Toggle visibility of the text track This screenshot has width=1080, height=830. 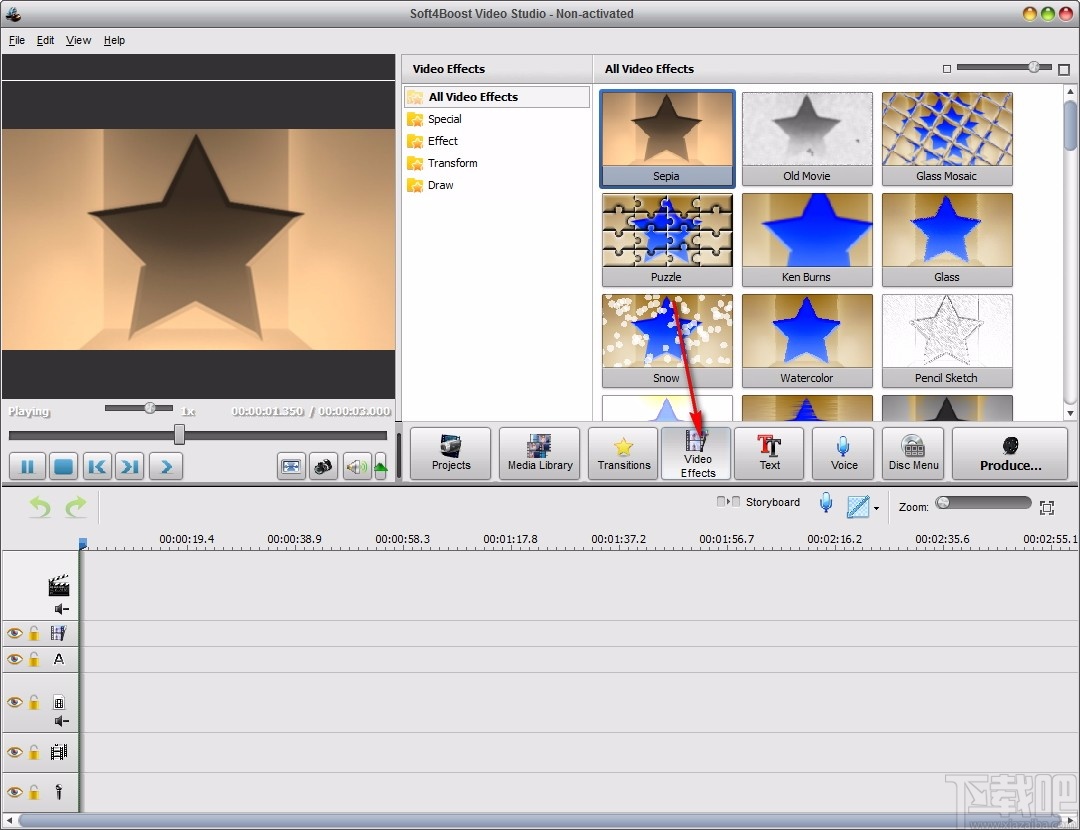(x=14, y=659)
